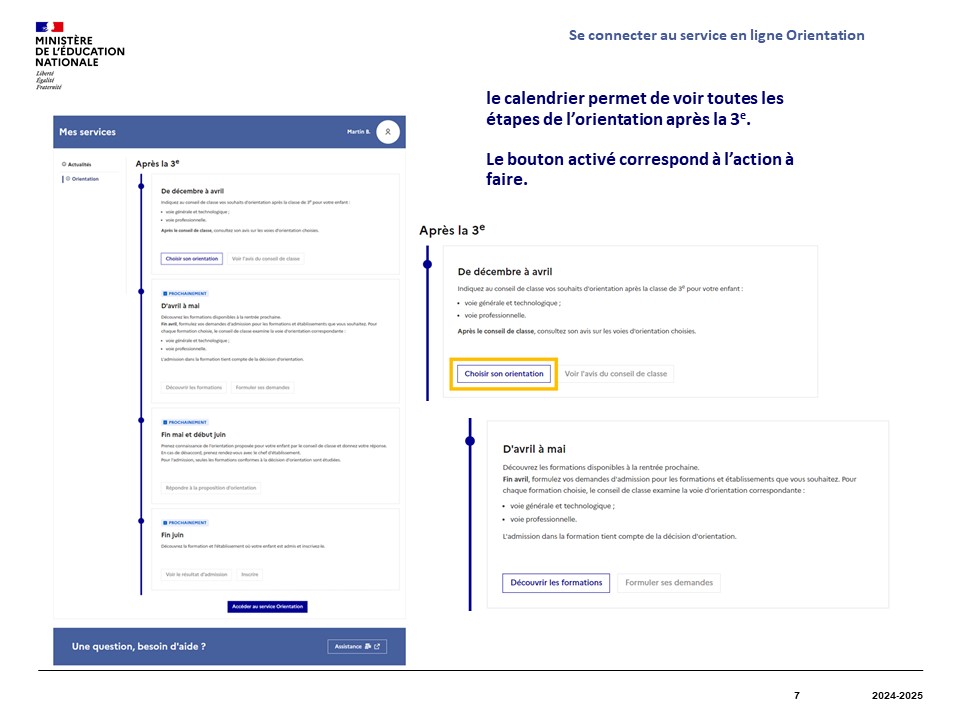Click the Prochainement badge above "Fin juin"
960x720 pixels.
point(184,522)
